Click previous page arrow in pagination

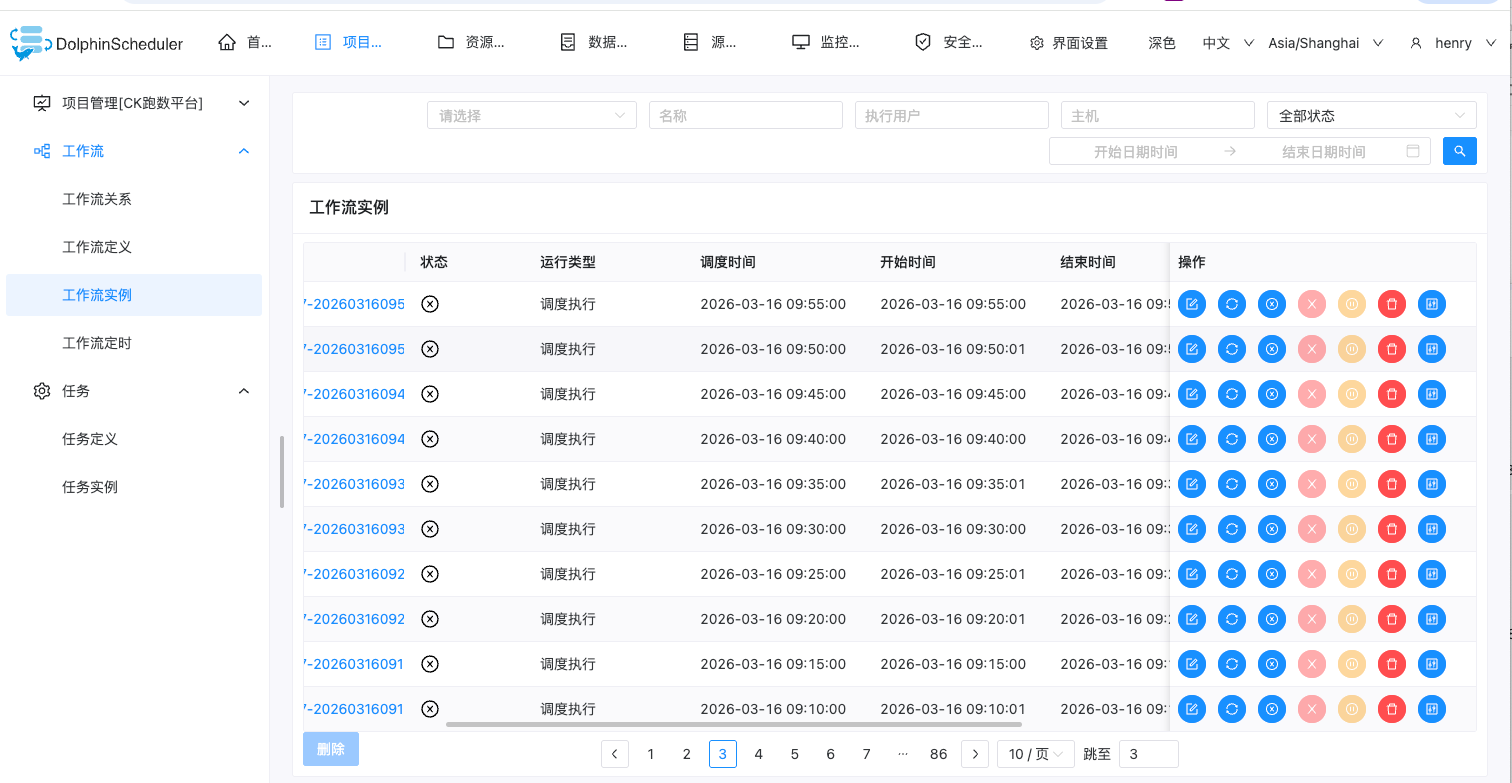615,754
